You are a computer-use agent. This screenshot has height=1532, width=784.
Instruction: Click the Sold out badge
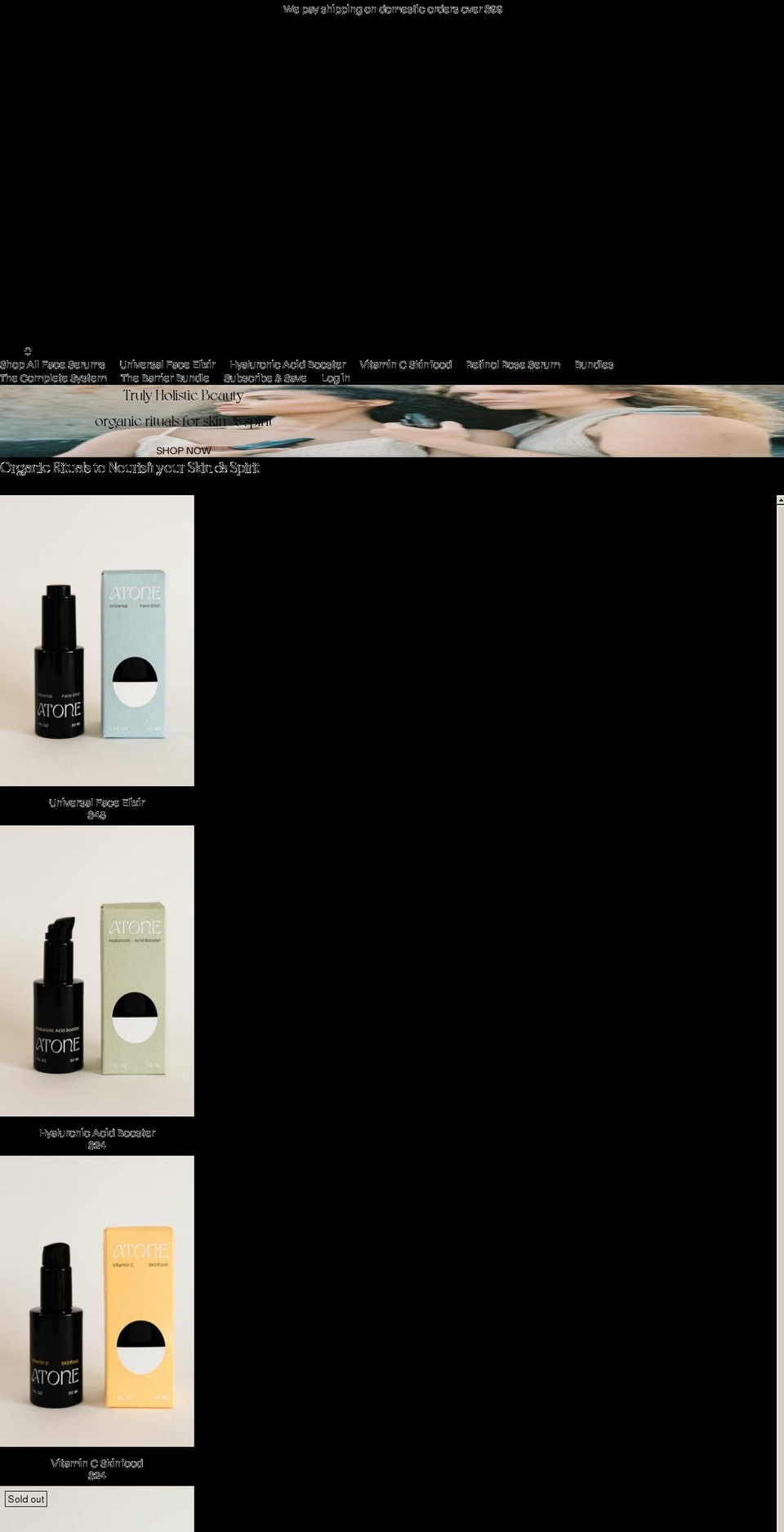pos(26,1499)
